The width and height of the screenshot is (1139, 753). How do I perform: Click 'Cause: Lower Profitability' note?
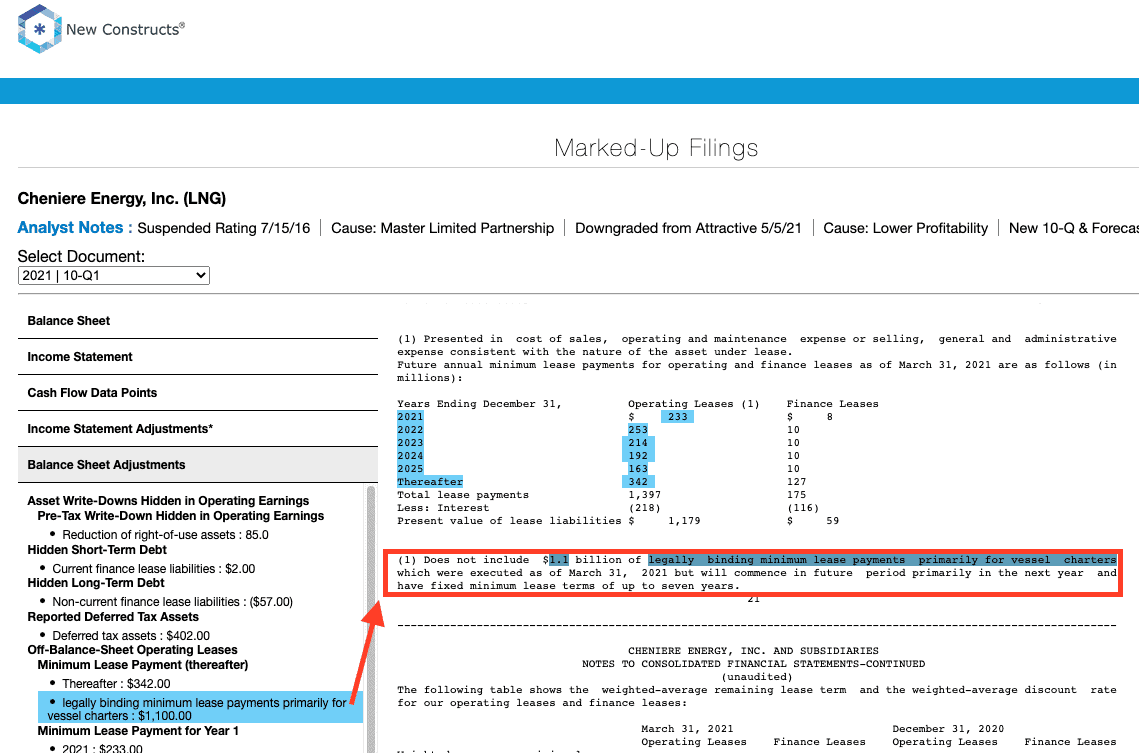point(905,228)
